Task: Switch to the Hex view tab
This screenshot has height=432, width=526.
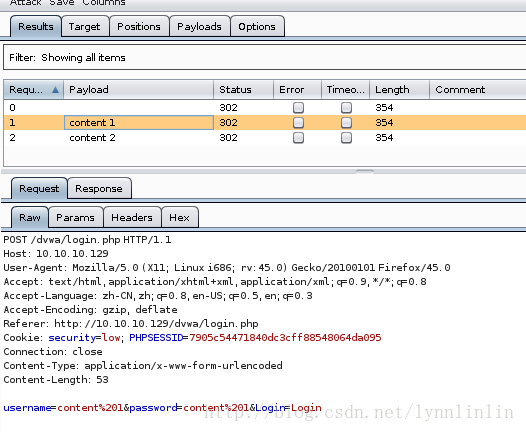Action: pyautogui.click(x=179, y=217)
